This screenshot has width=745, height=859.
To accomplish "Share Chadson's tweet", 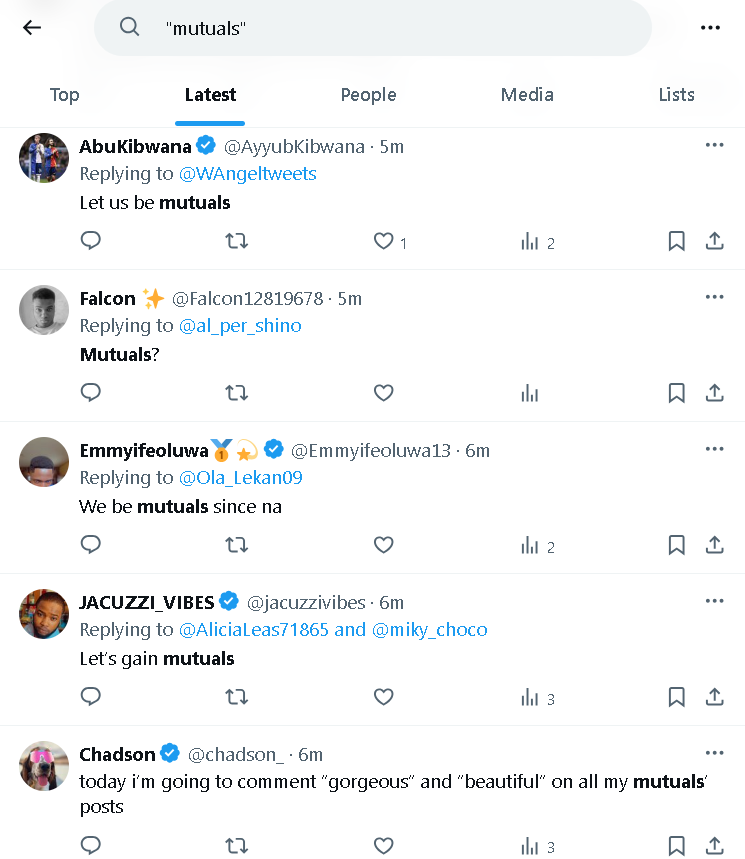I will click(715, 845).
